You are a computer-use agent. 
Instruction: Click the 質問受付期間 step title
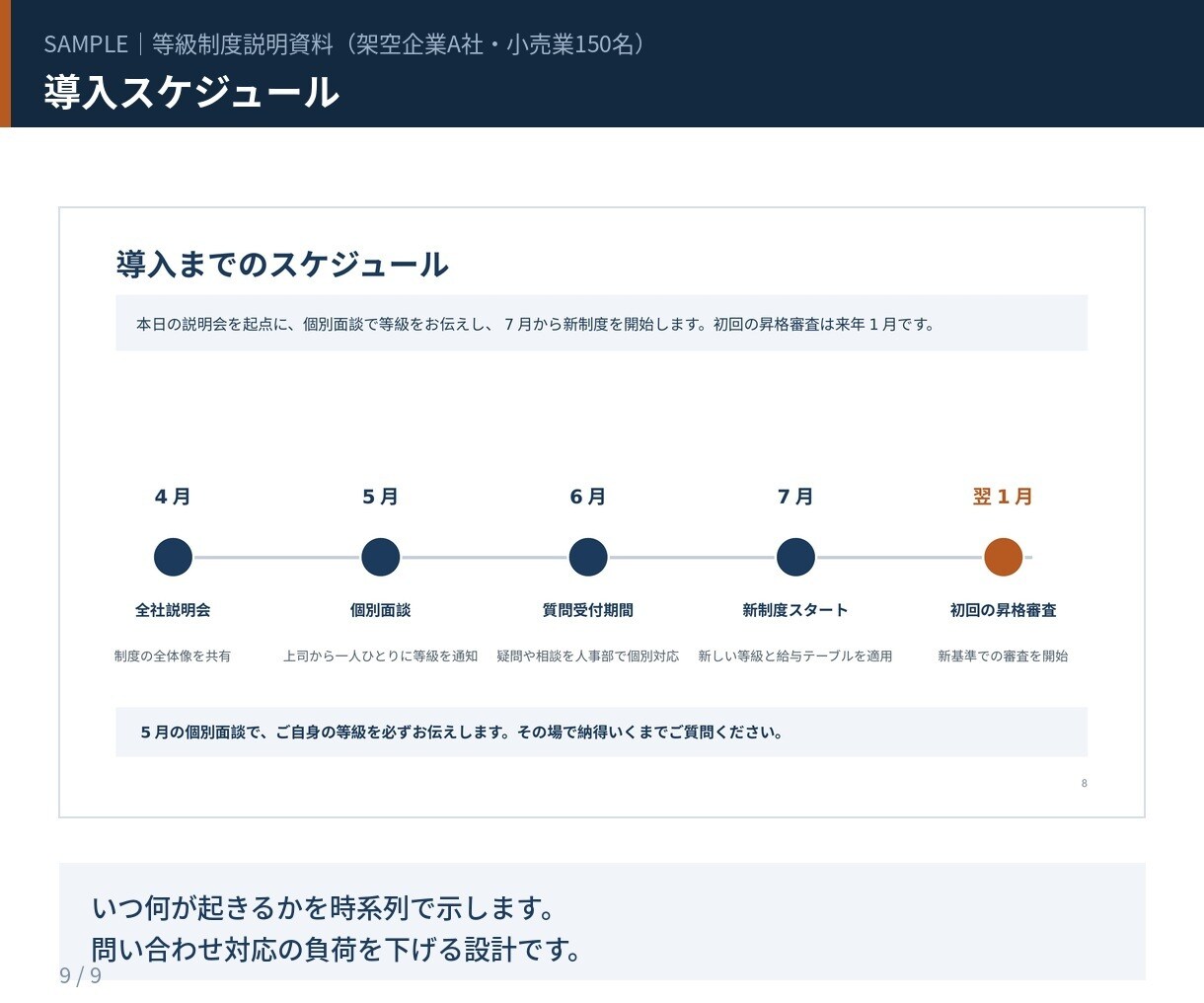[x=588, y=610]
